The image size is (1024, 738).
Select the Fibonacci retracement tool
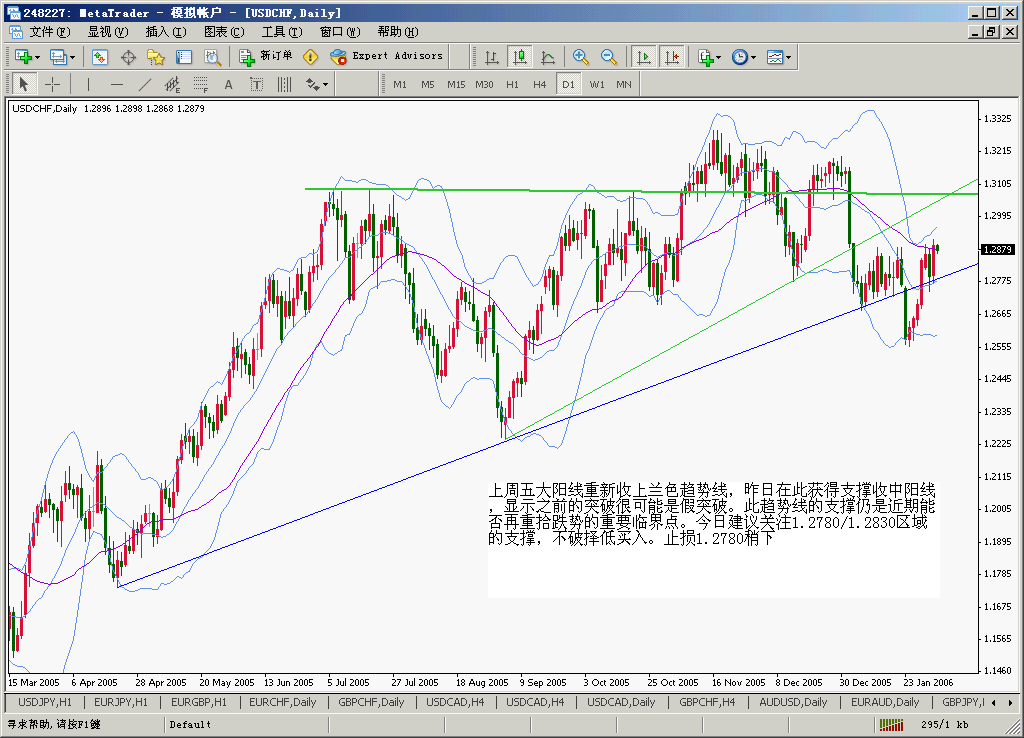pos(200,84)
